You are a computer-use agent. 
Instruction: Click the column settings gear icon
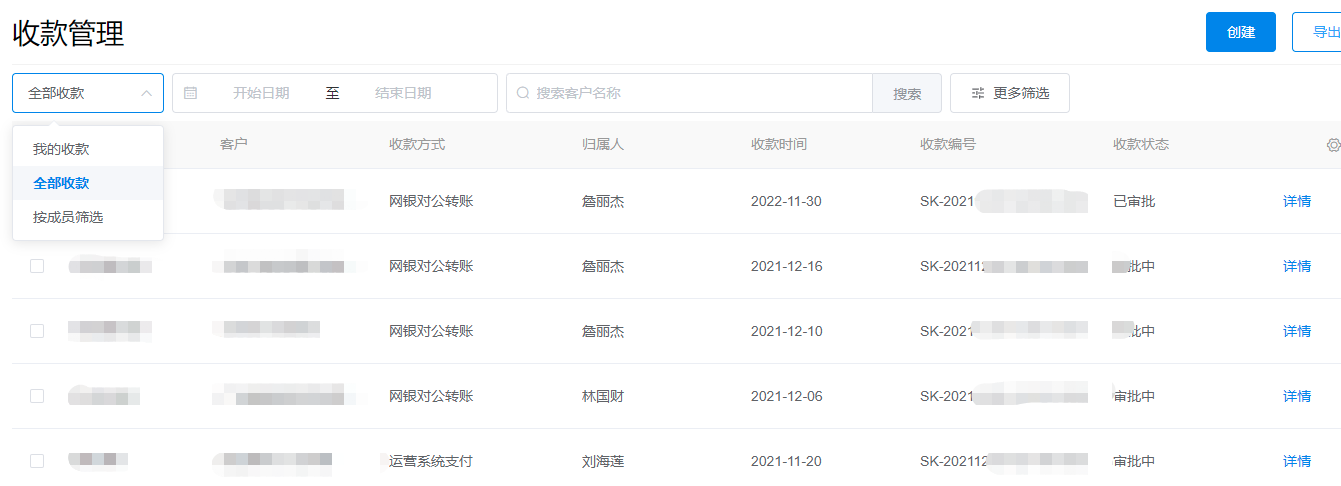click(x=1332, y=145)
